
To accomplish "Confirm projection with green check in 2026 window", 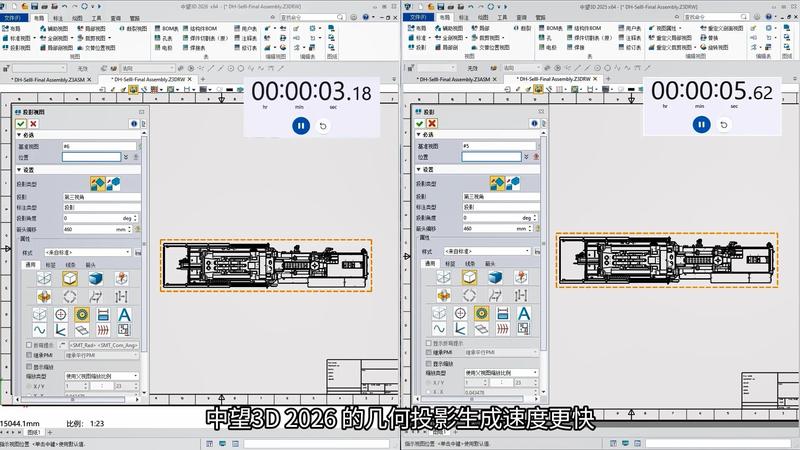I will pyautogui.click(x=21, y=123).
